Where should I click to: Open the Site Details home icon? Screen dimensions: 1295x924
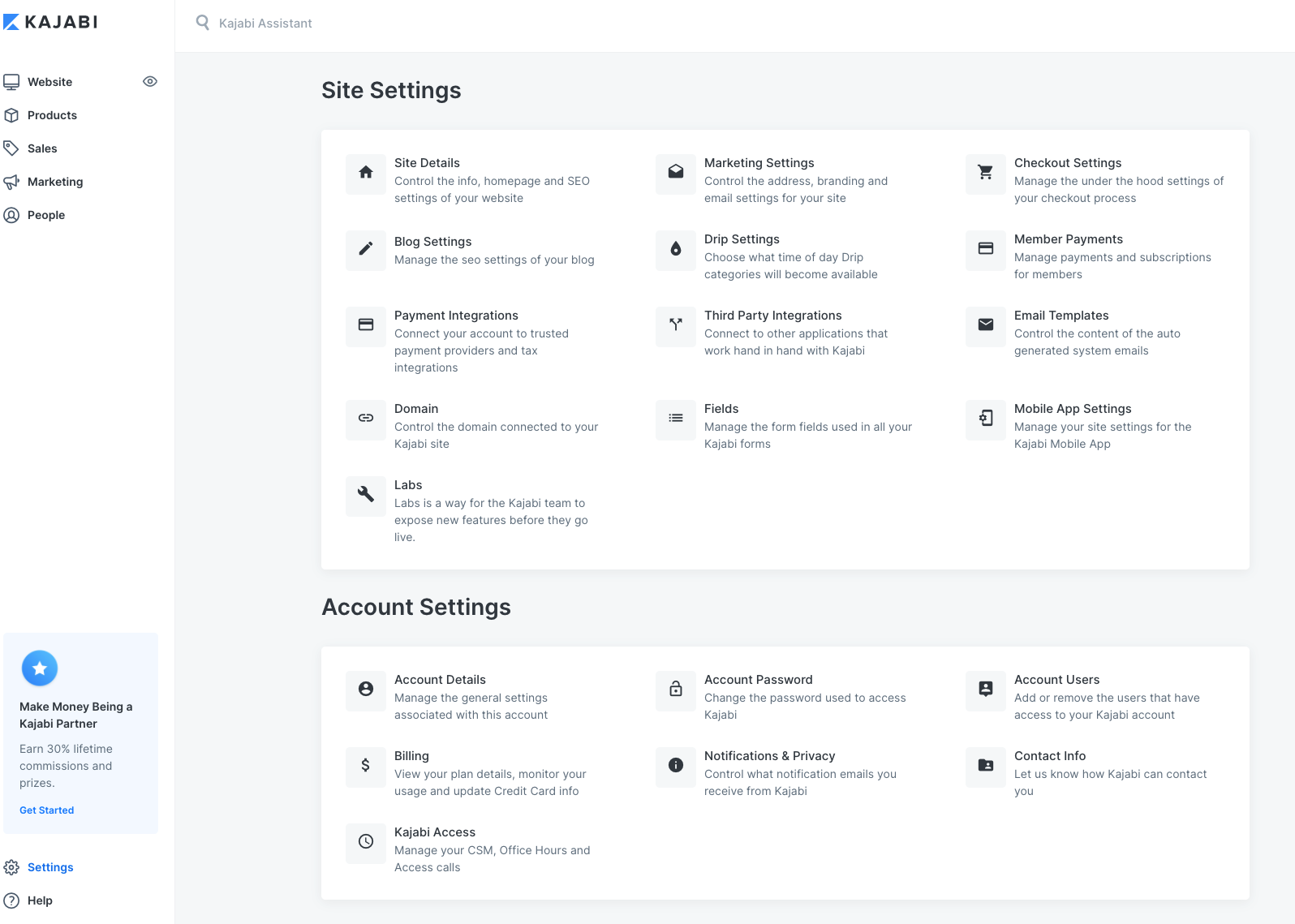366,172
